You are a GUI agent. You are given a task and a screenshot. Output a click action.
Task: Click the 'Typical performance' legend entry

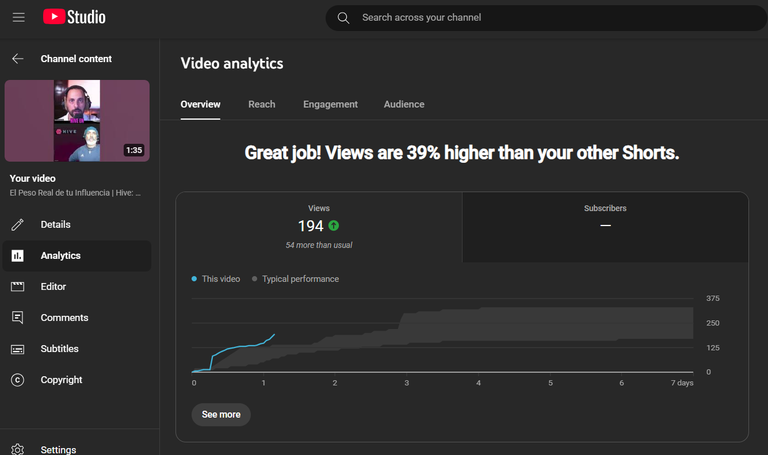295,279
